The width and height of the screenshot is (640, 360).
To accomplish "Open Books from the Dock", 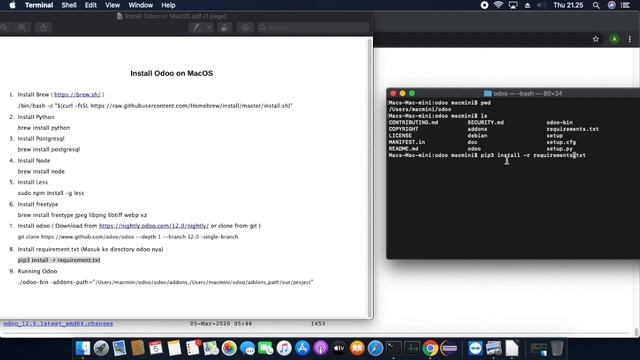I will pyautogui.click(x=357, y=348).
